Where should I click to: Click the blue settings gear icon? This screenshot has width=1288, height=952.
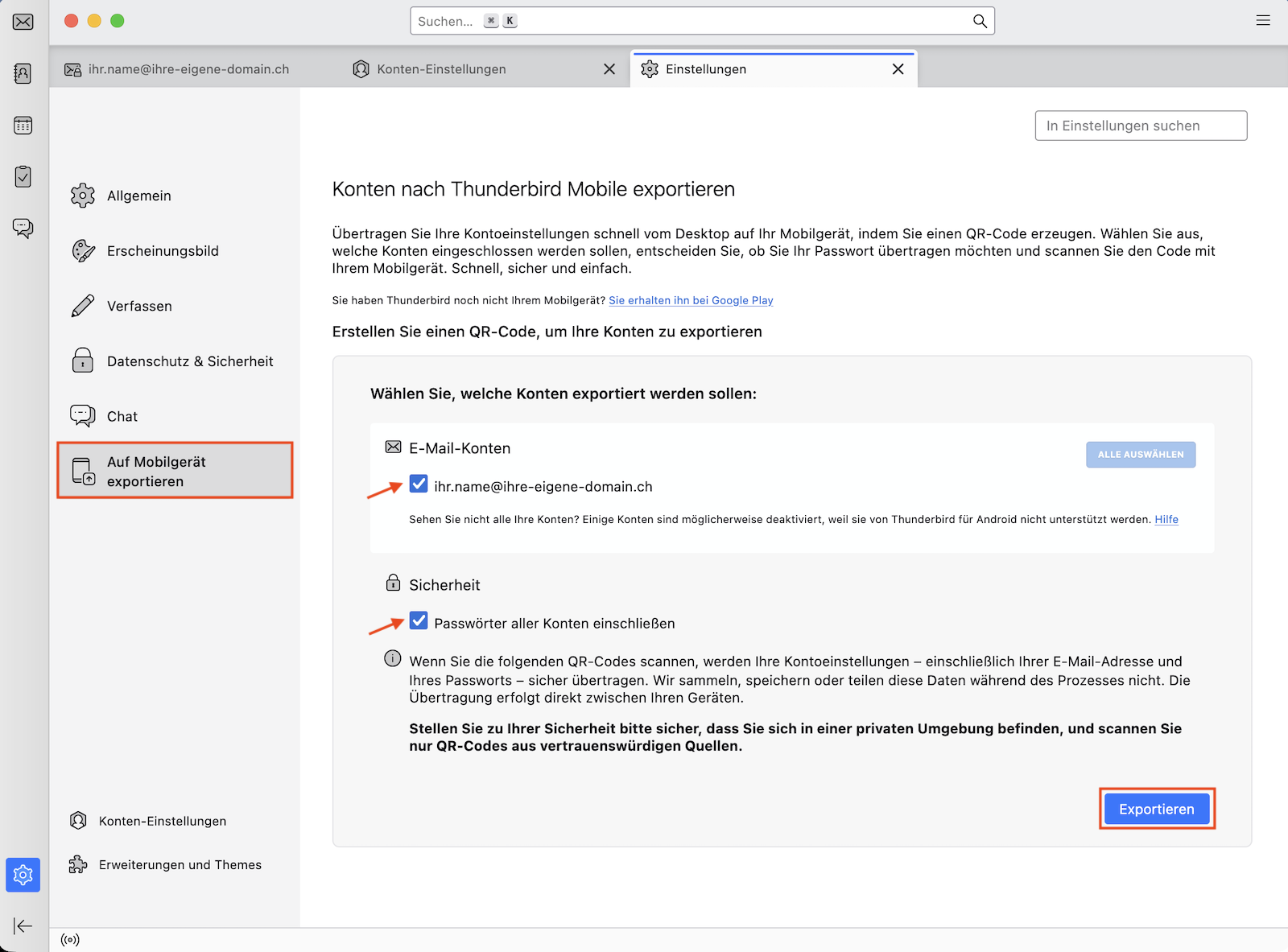pos(23,875)
